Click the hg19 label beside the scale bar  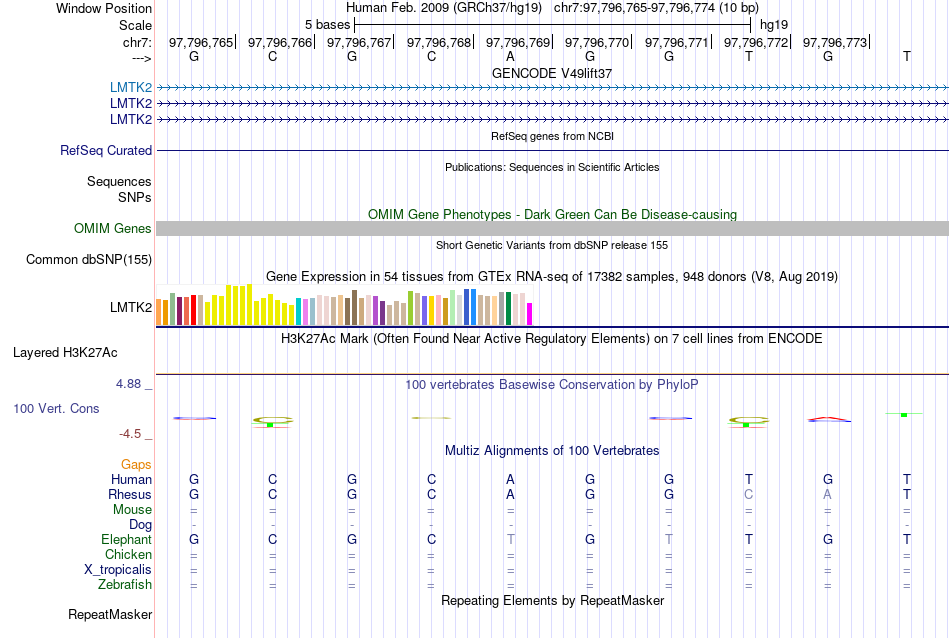(x=774, y=25)
